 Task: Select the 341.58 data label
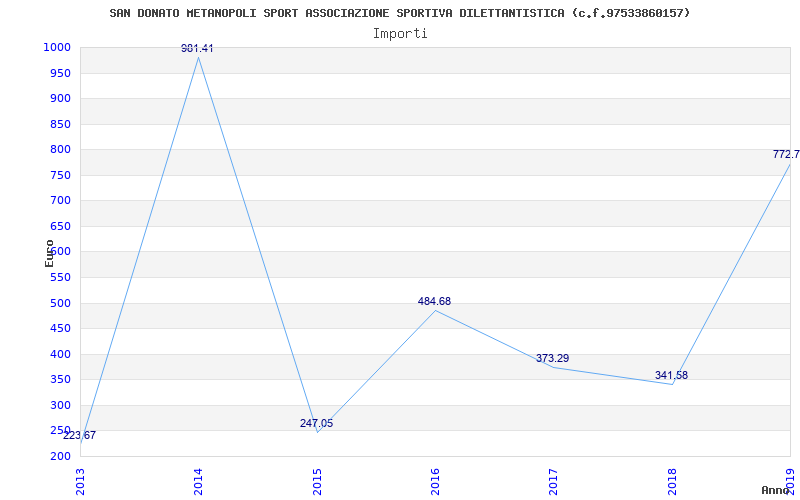(x=671, y=376)
